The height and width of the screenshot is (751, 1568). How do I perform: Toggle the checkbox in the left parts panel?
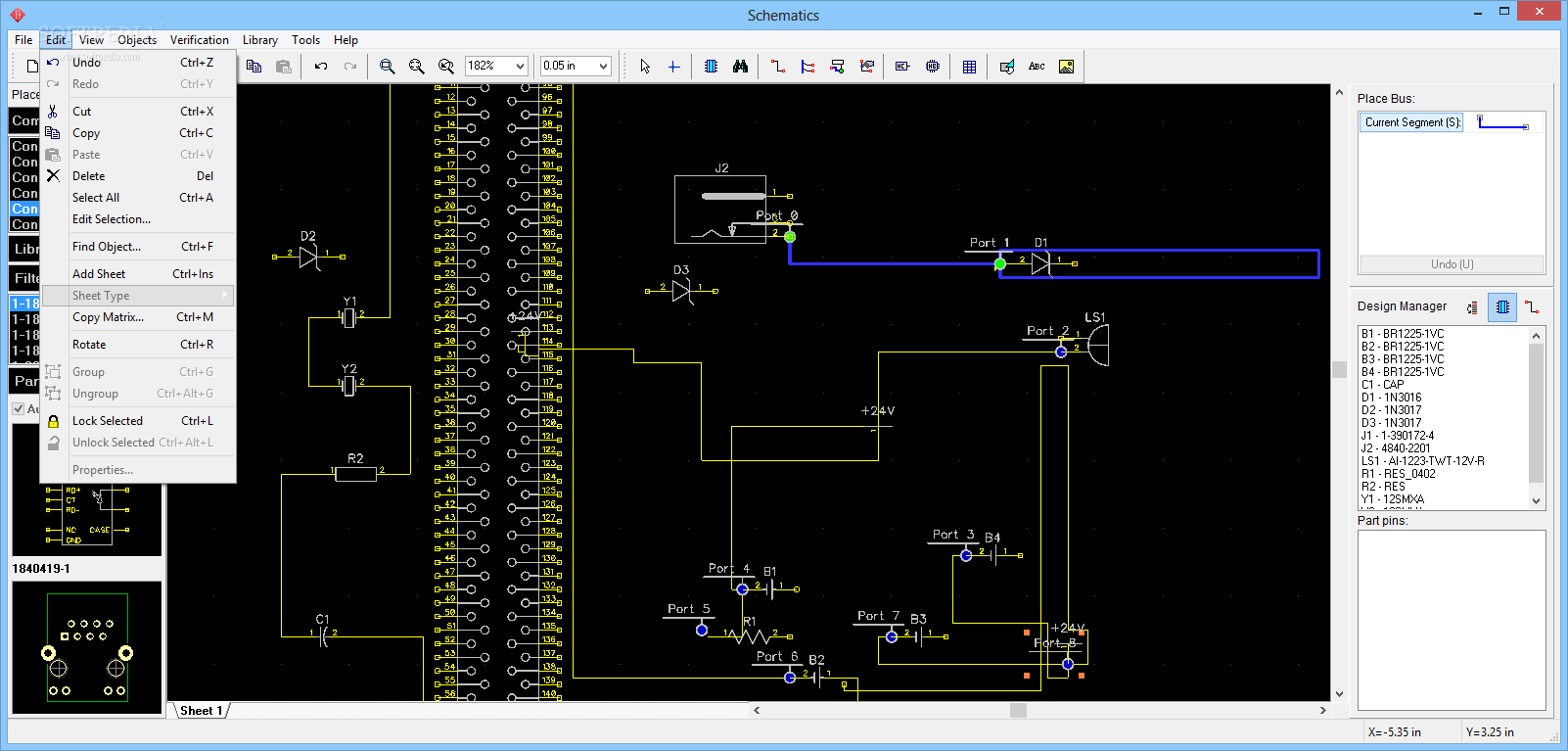[19, 408]
